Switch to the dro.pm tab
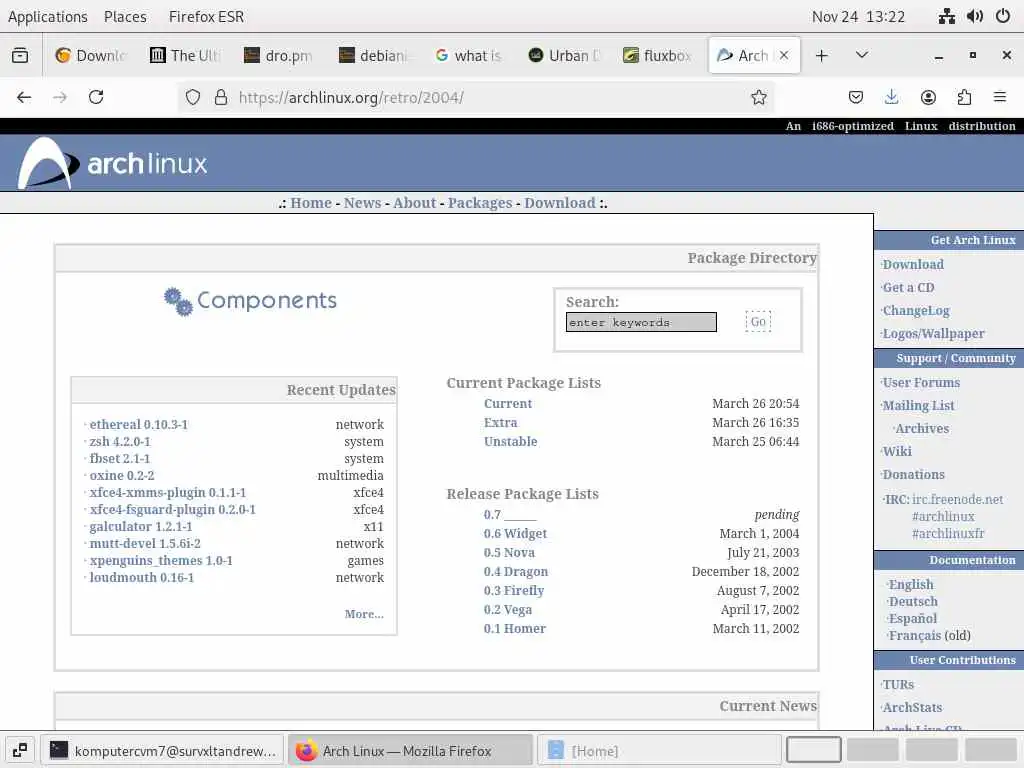Screen dimensions: 1024x768 point(279,56)
